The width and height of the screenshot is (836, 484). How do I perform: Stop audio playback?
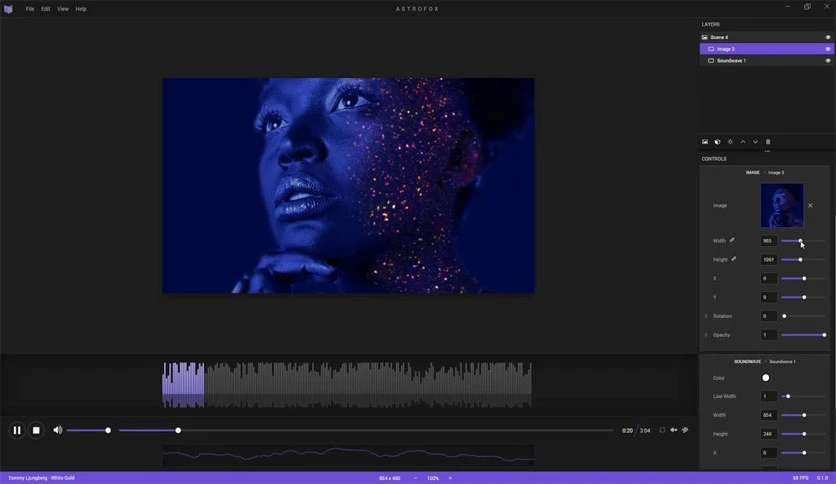[36, 430]
